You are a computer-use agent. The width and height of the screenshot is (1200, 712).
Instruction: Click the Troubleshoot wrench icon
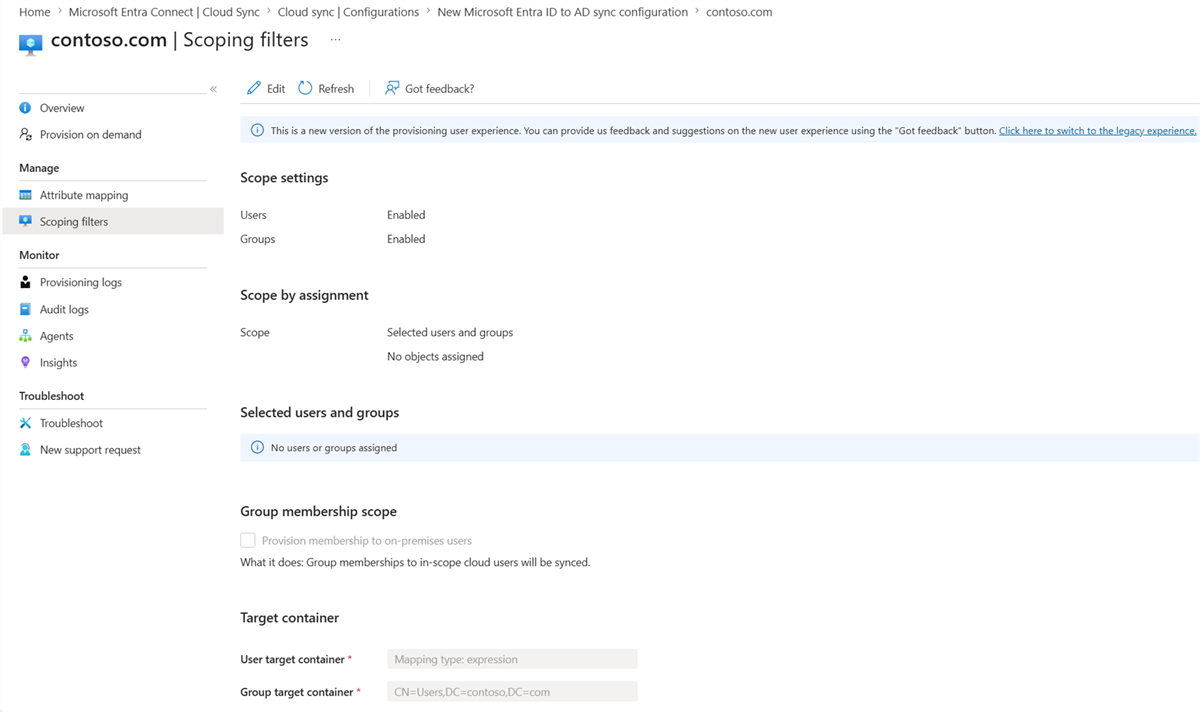click(x=26, y=423)
